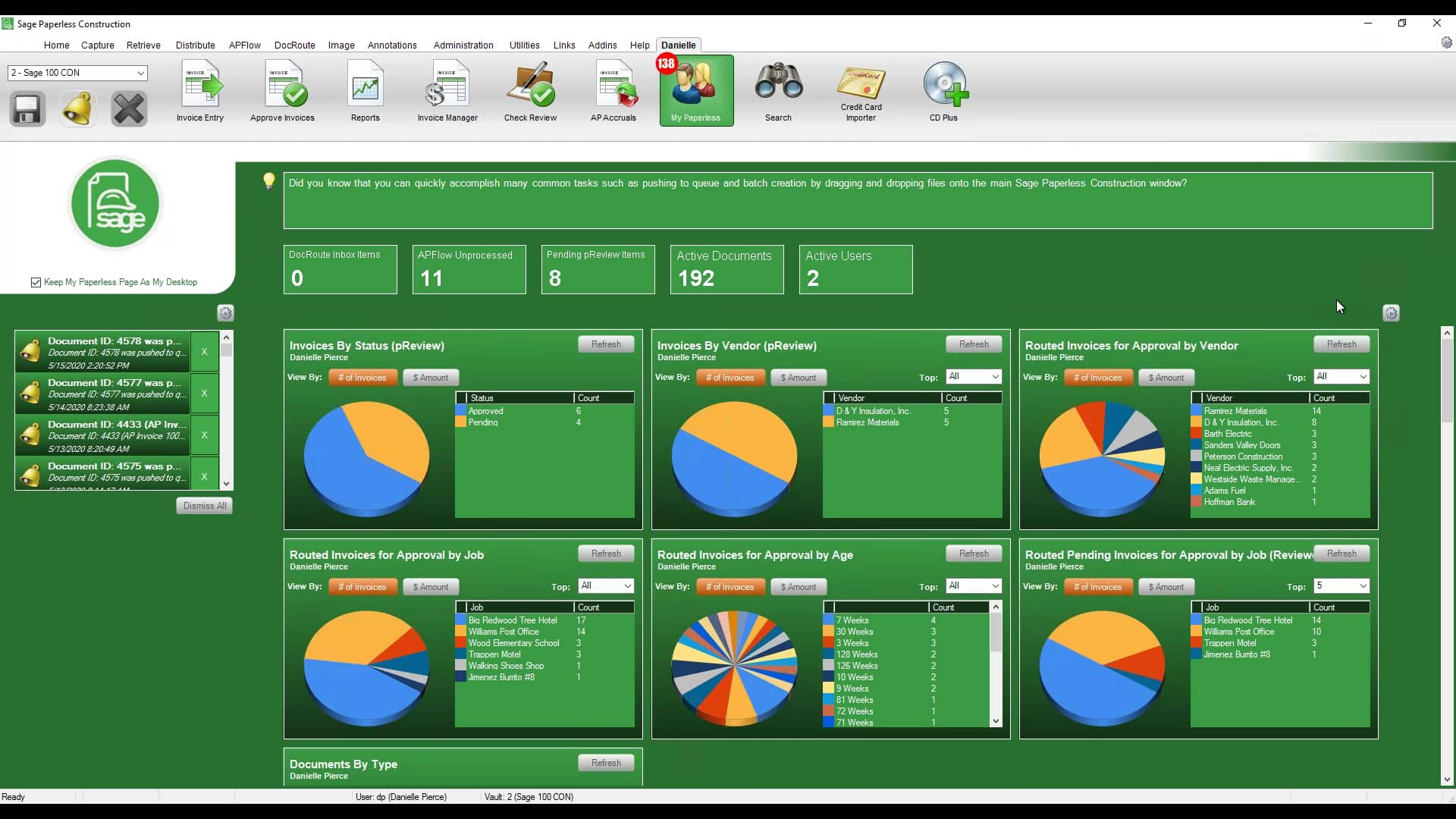
Task: Open the Reports tool
Action: [x=365, y=89]
